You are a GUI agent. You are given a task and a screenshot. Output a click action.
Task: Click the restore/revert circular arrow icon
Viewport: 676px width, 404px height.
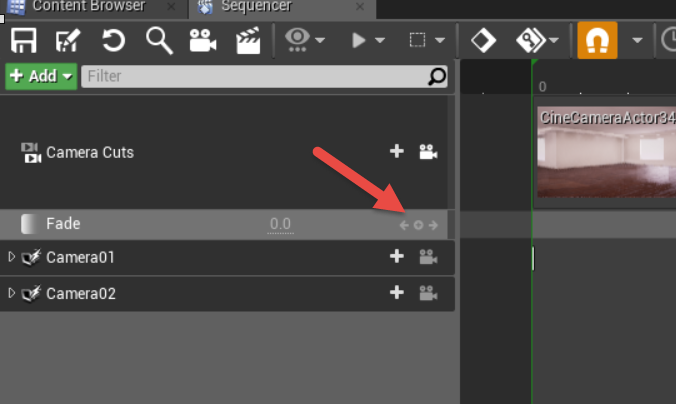click(113, 41)
